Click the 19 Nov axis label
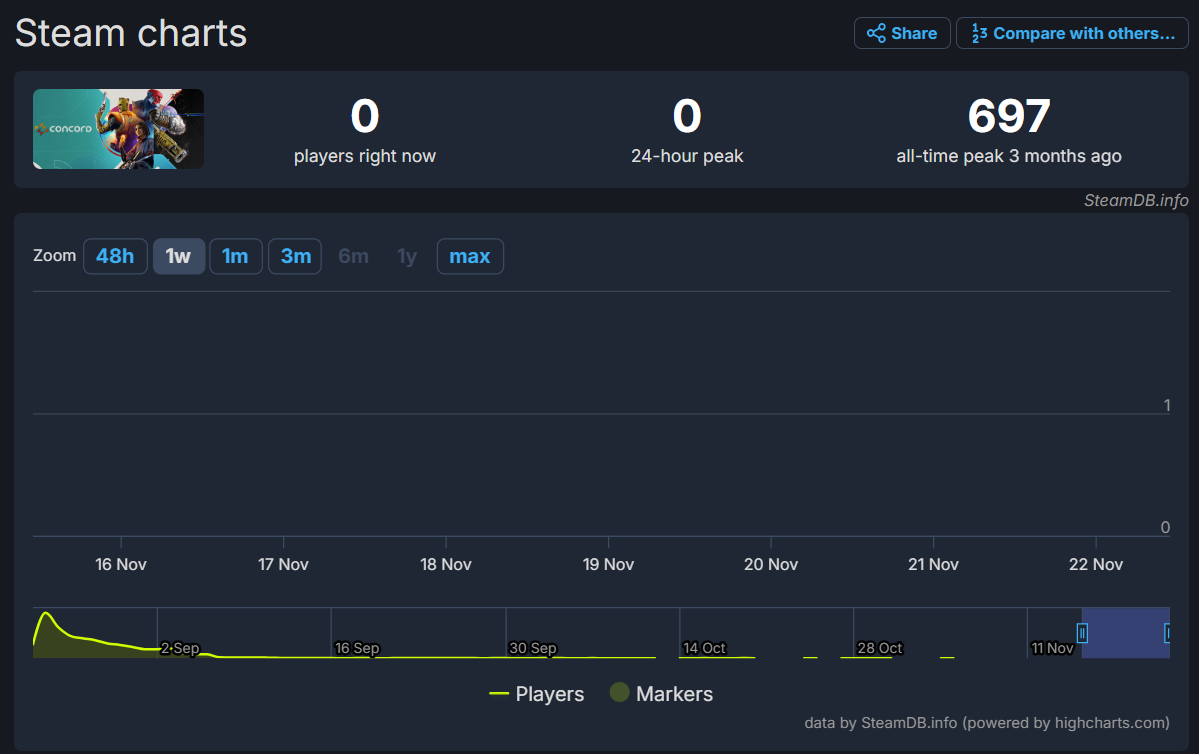This screenshot has width=1199, height=754. pyautogui.click(x=608, y=564)
